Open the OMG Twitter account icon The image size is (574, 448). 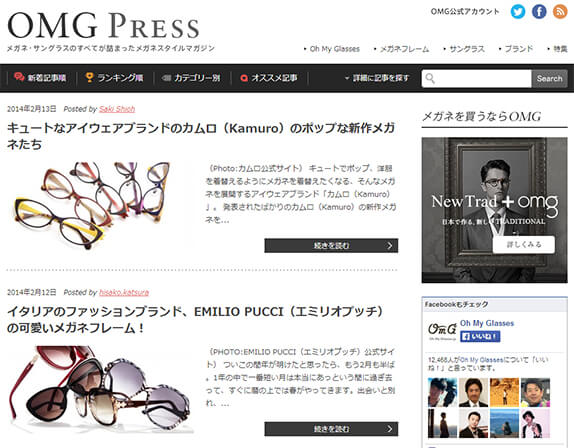(x=518, y=12)
